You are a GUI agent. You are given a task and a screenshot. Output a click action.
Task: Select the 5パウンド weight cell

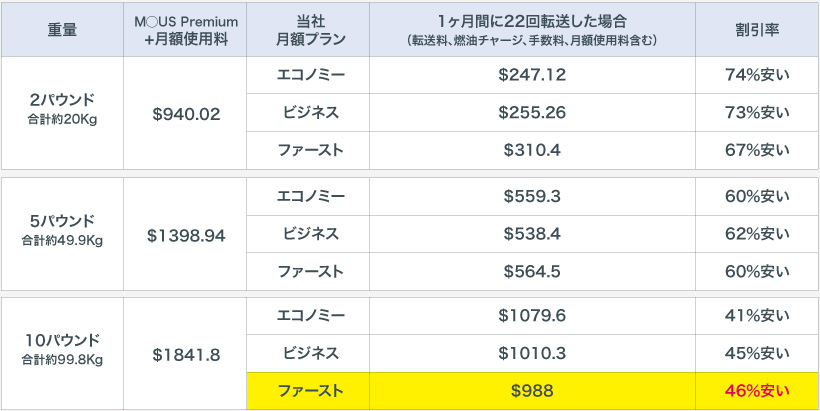(62, 230)
